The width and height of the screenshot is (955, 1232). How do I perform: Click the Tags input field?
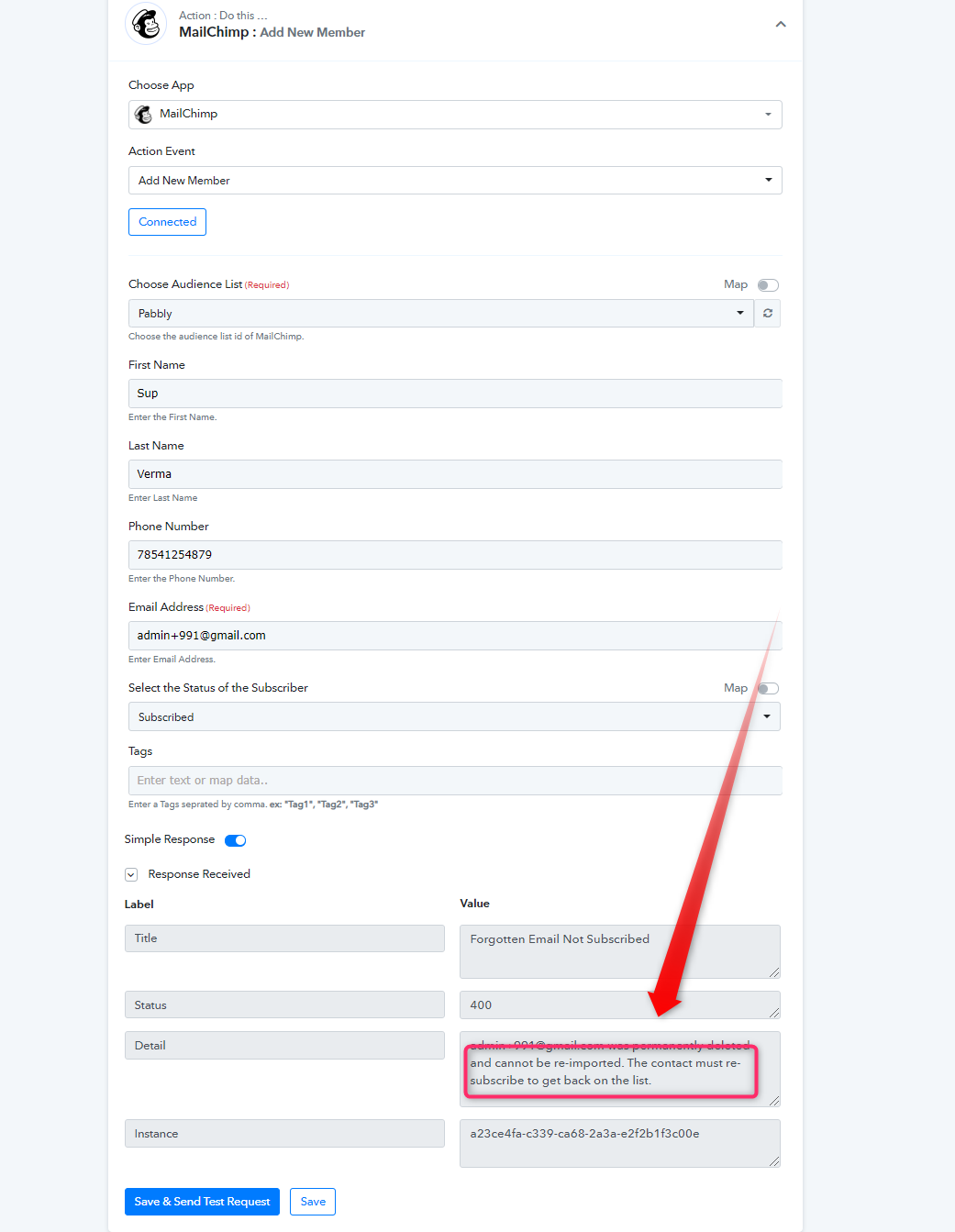(455, 781)
